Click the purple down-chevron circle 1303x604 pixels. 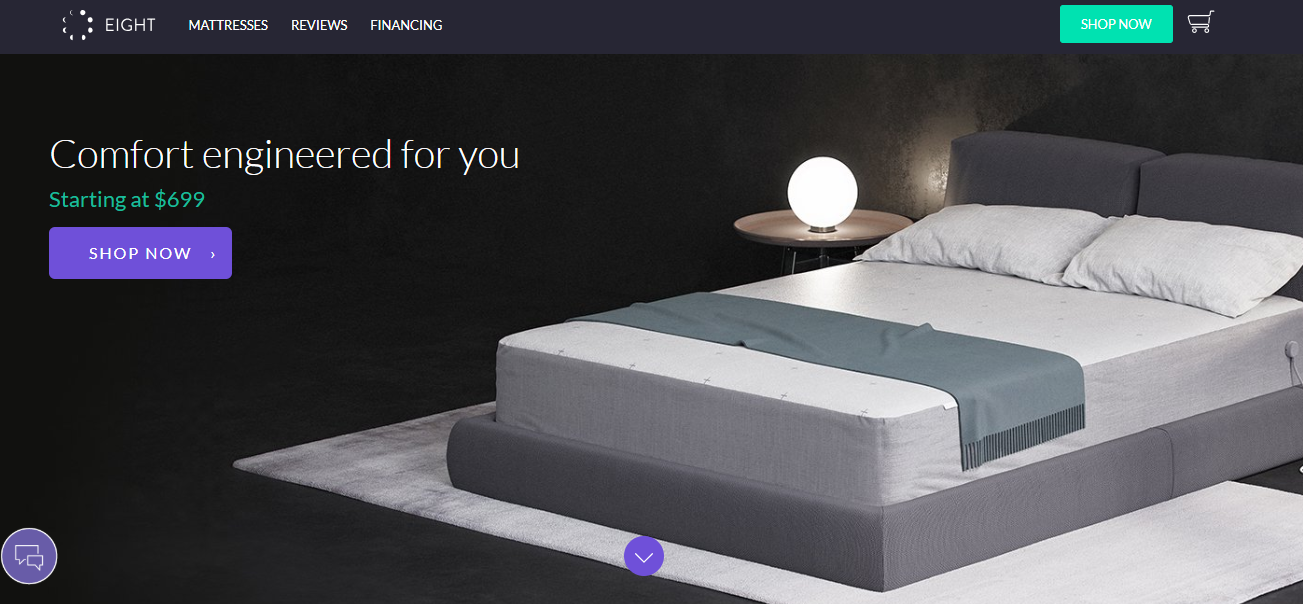[x=644, y=556]
